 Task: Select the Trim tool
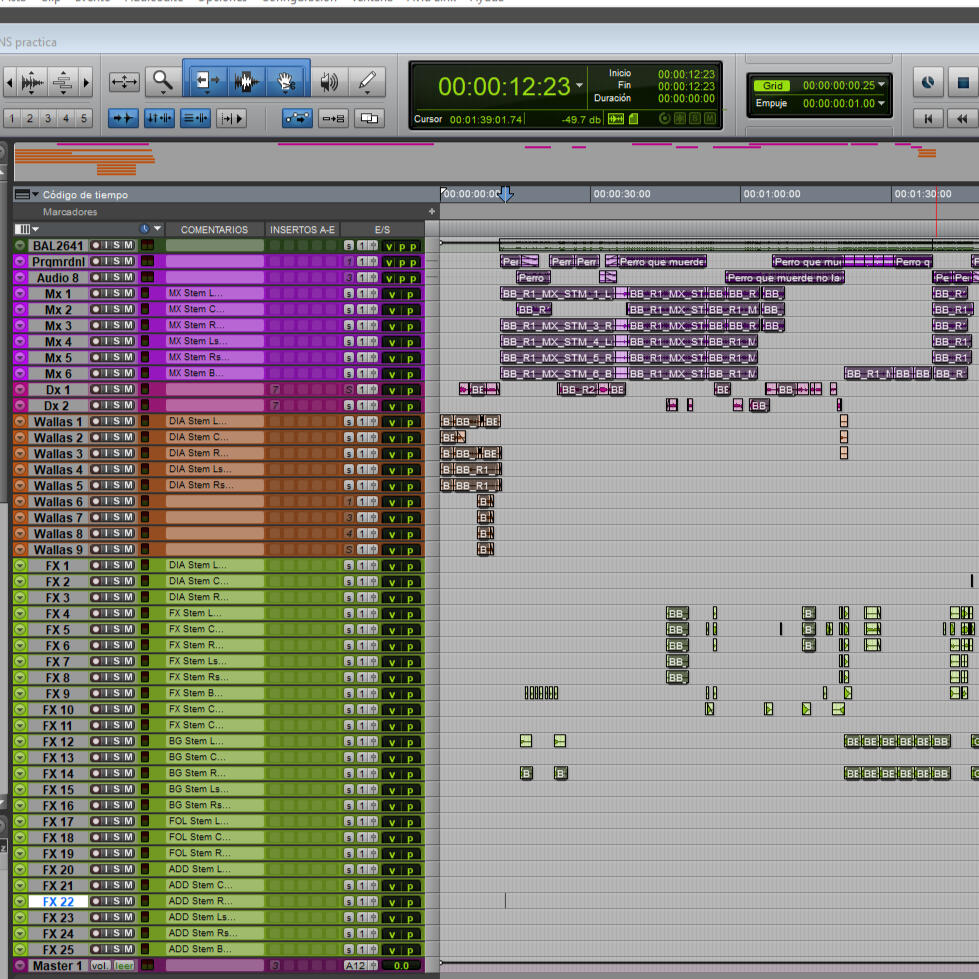coord(207,81)
